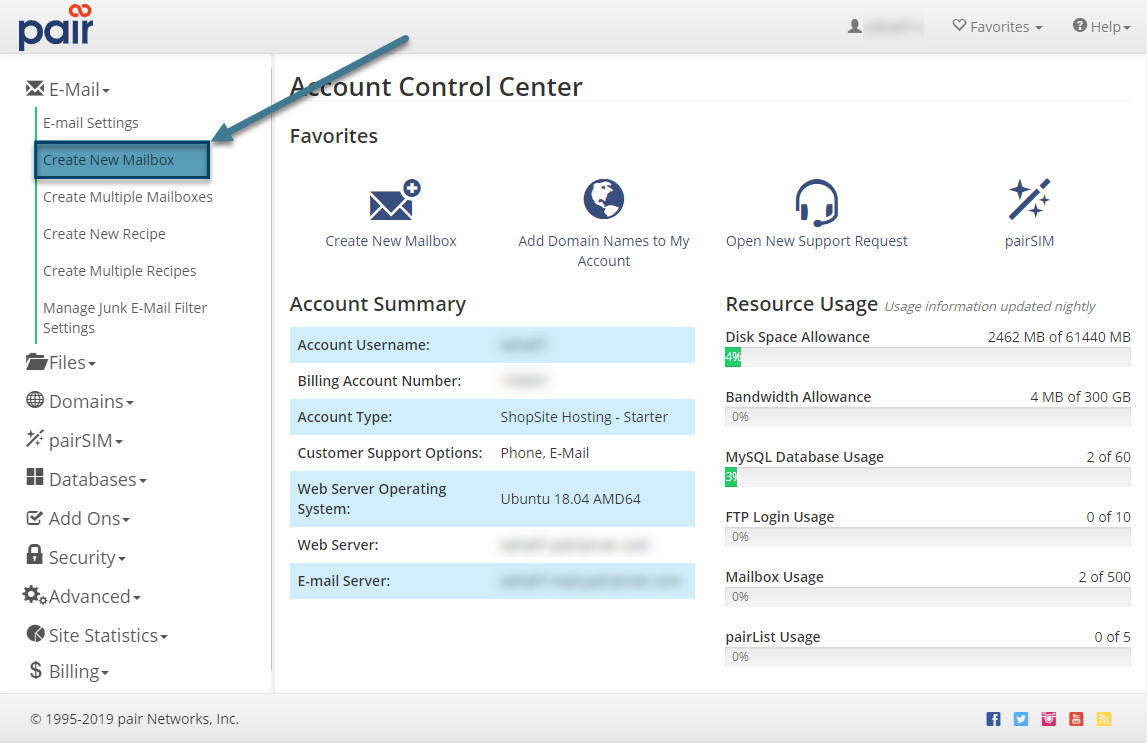Click the '4 MB of 300 GB' value

(x=1080, y=397)
